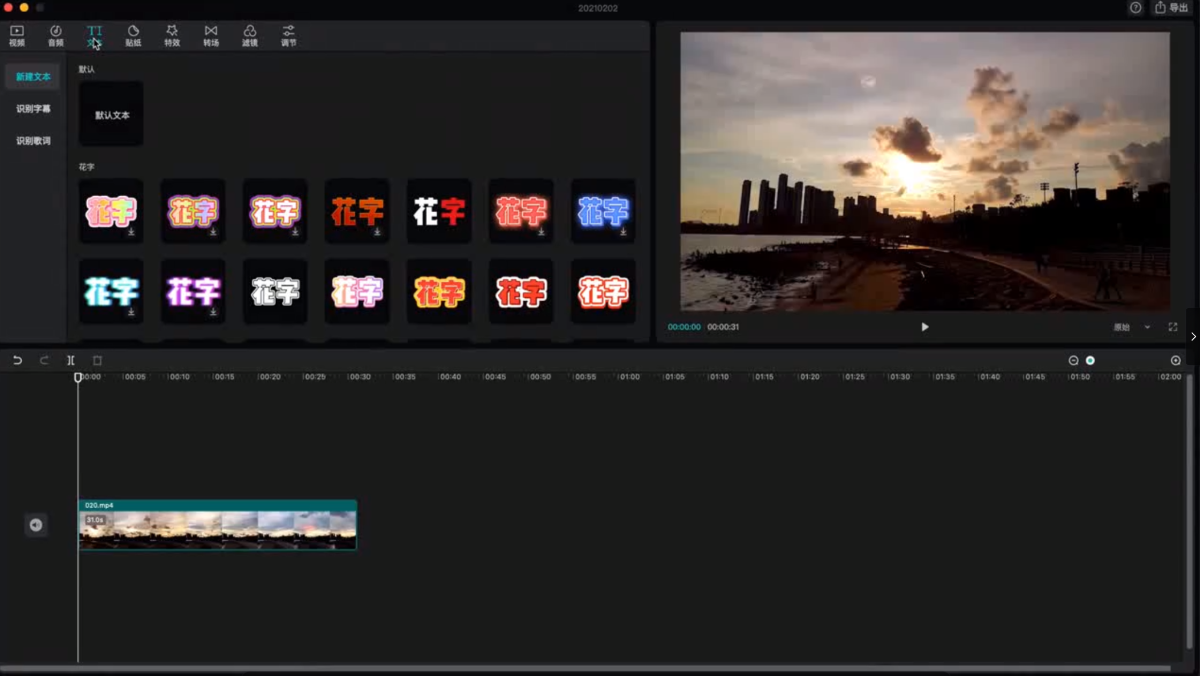Screen dimensions: 1200x676
Task: Play the video preview
Action: (925, 327)
